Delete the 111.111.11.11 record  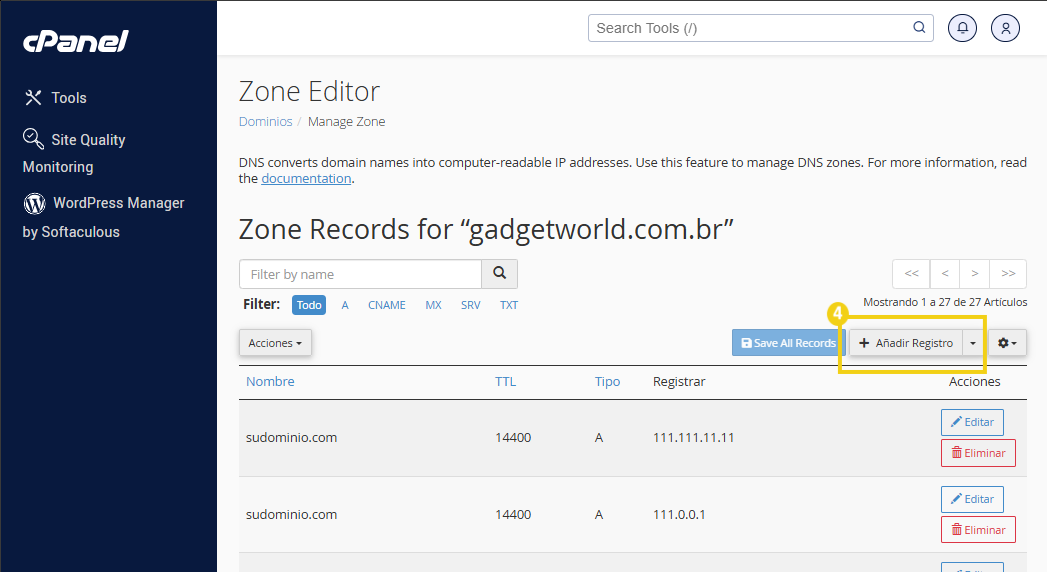(978, 453)
